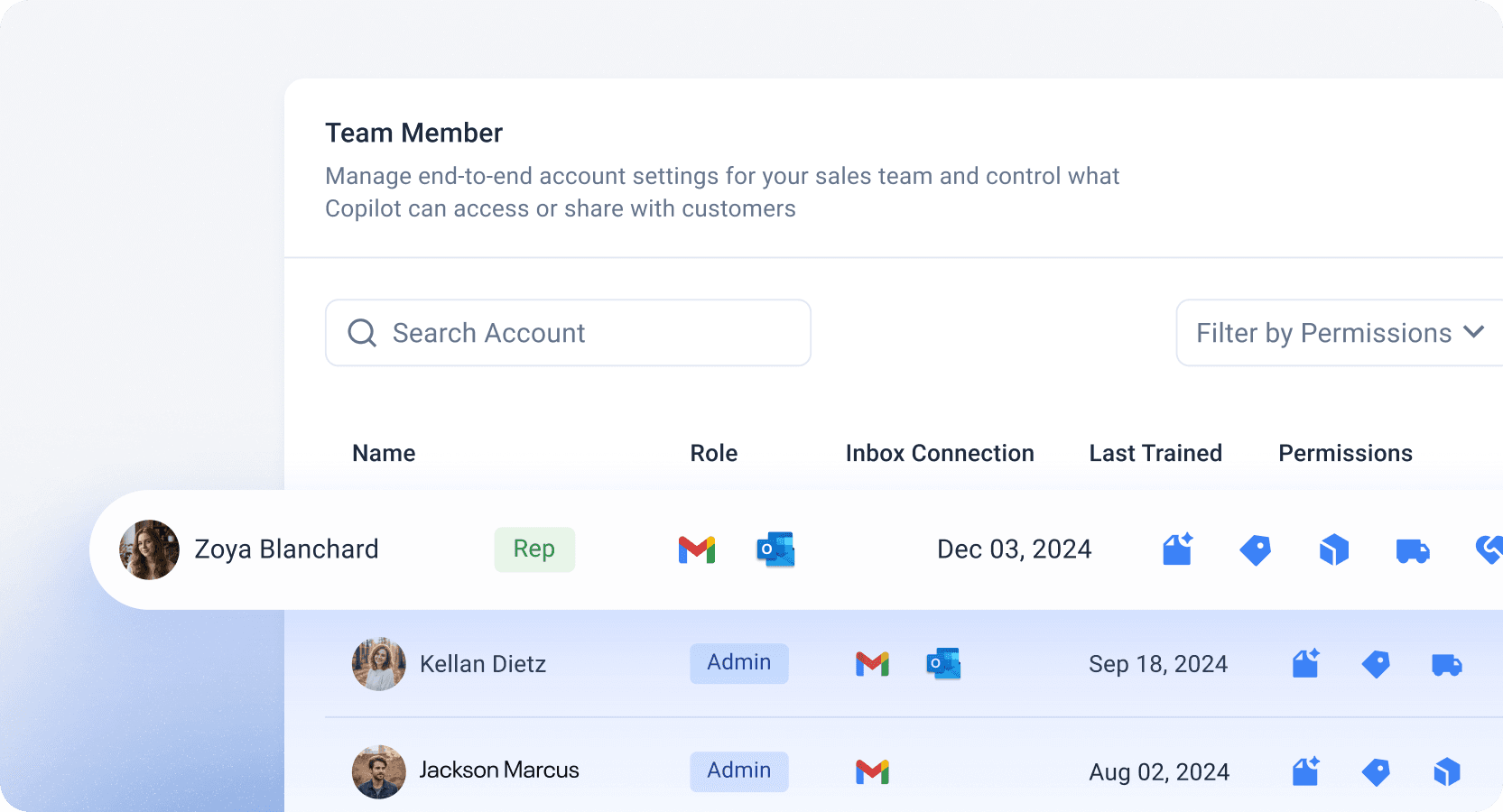This screenshot has height=812, width=1503.
Task: Click Gmail icon in Jackson Marcus's row
Action: pyautogui.click(x=872, y=771)
